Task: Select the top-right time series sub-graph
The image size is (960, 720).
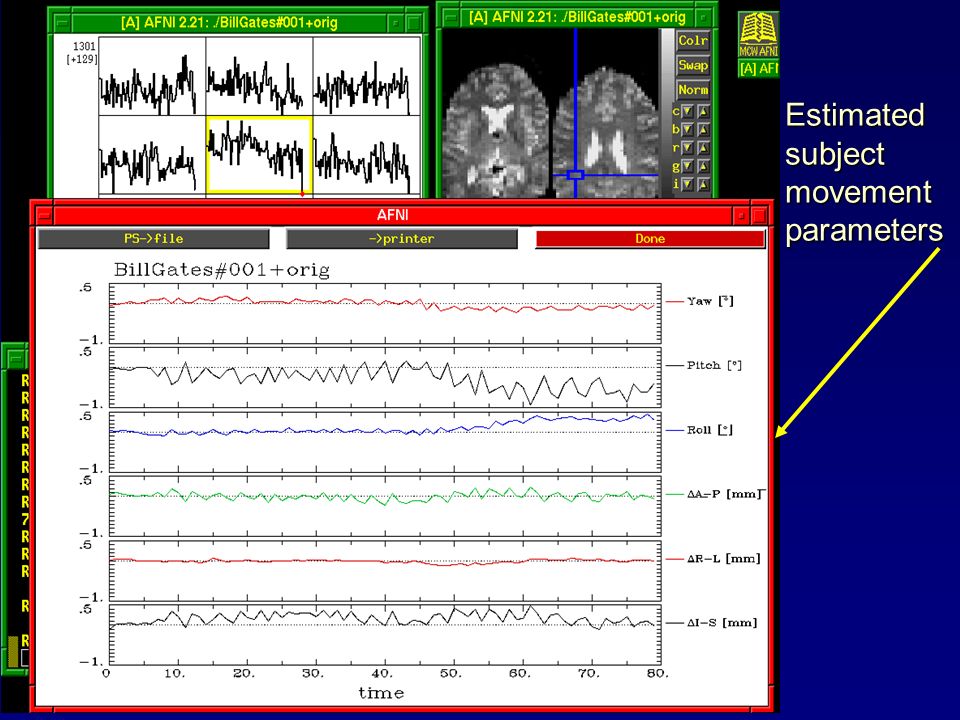Action: [367, 76]
